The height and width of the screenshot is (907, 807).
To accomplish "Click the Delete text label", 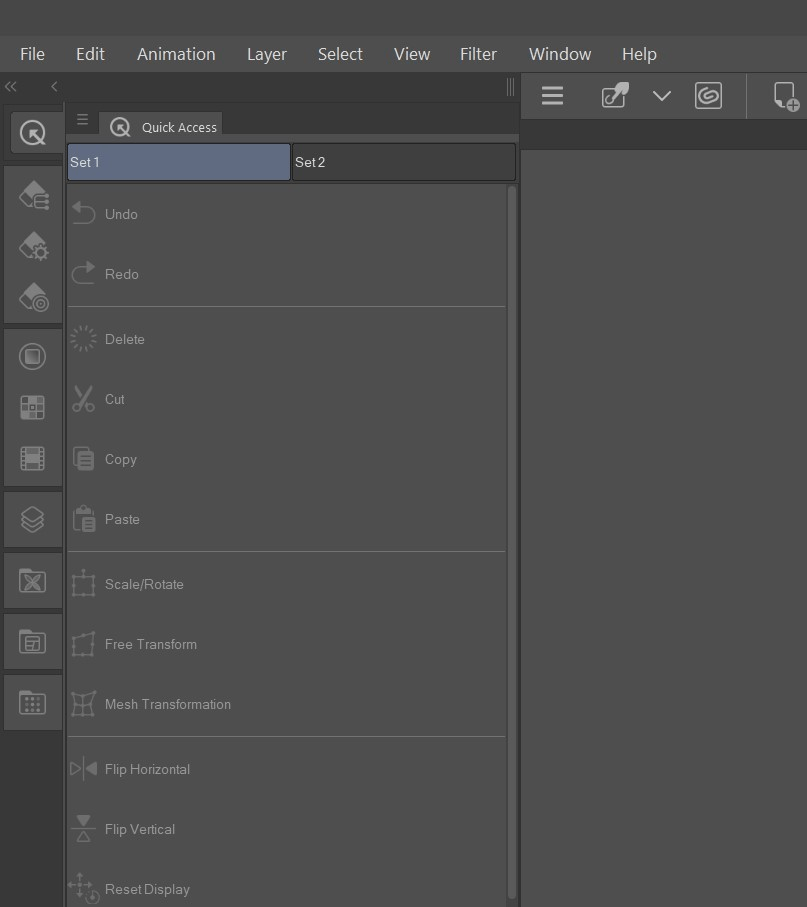I will pos(124,340).
